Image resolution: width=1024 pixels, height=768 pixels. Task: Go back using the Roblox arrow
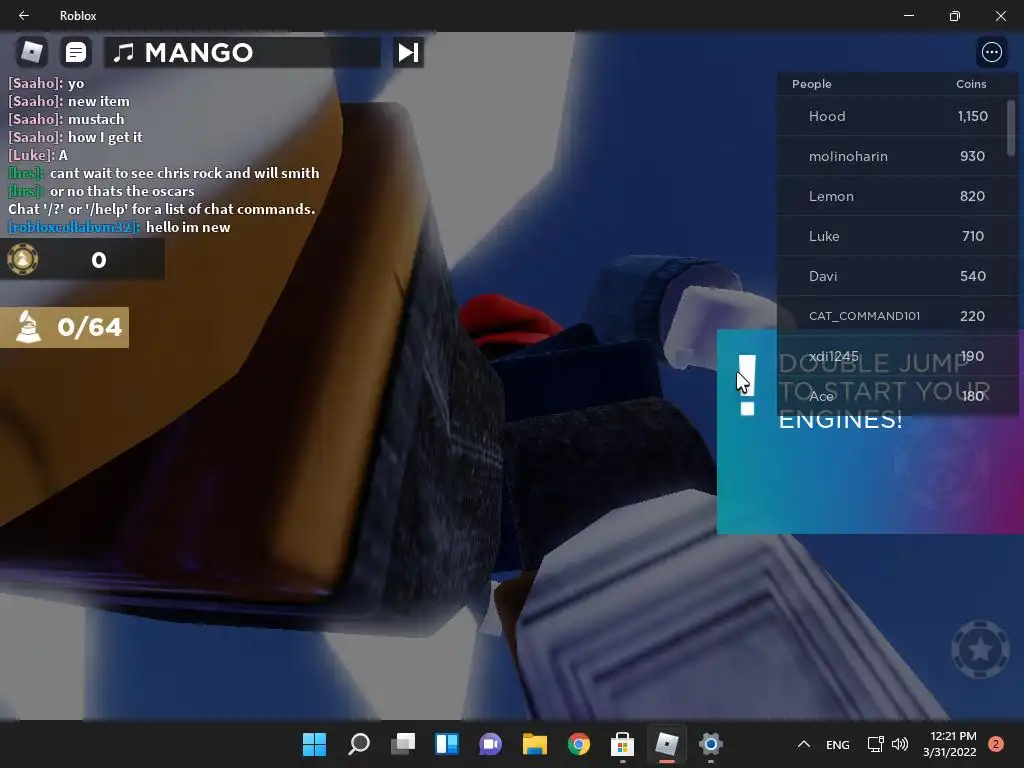point(24,16)
